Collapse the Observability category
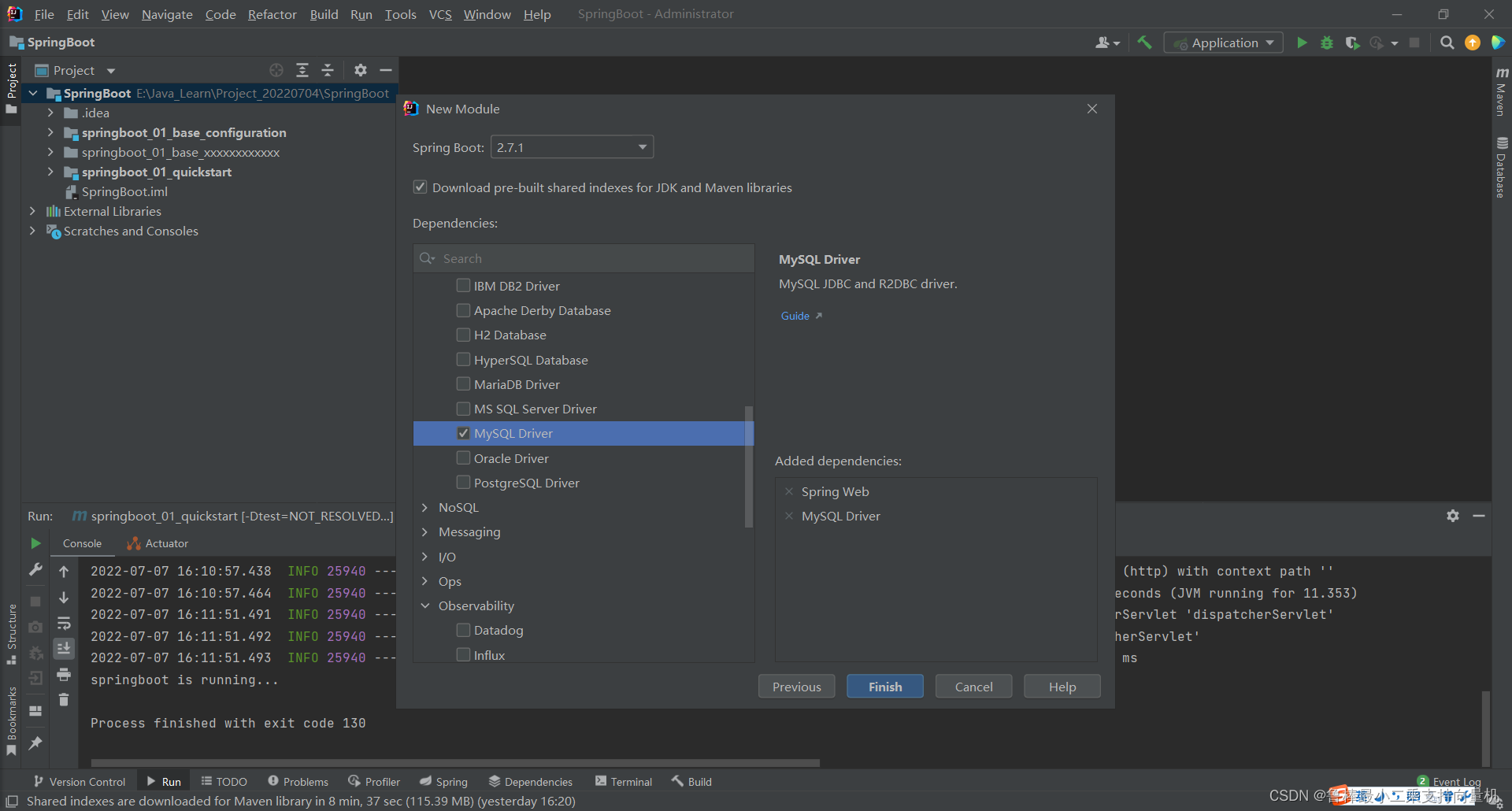The width and height of the screenshot is (1512, 811). click(x=424, y=605)
